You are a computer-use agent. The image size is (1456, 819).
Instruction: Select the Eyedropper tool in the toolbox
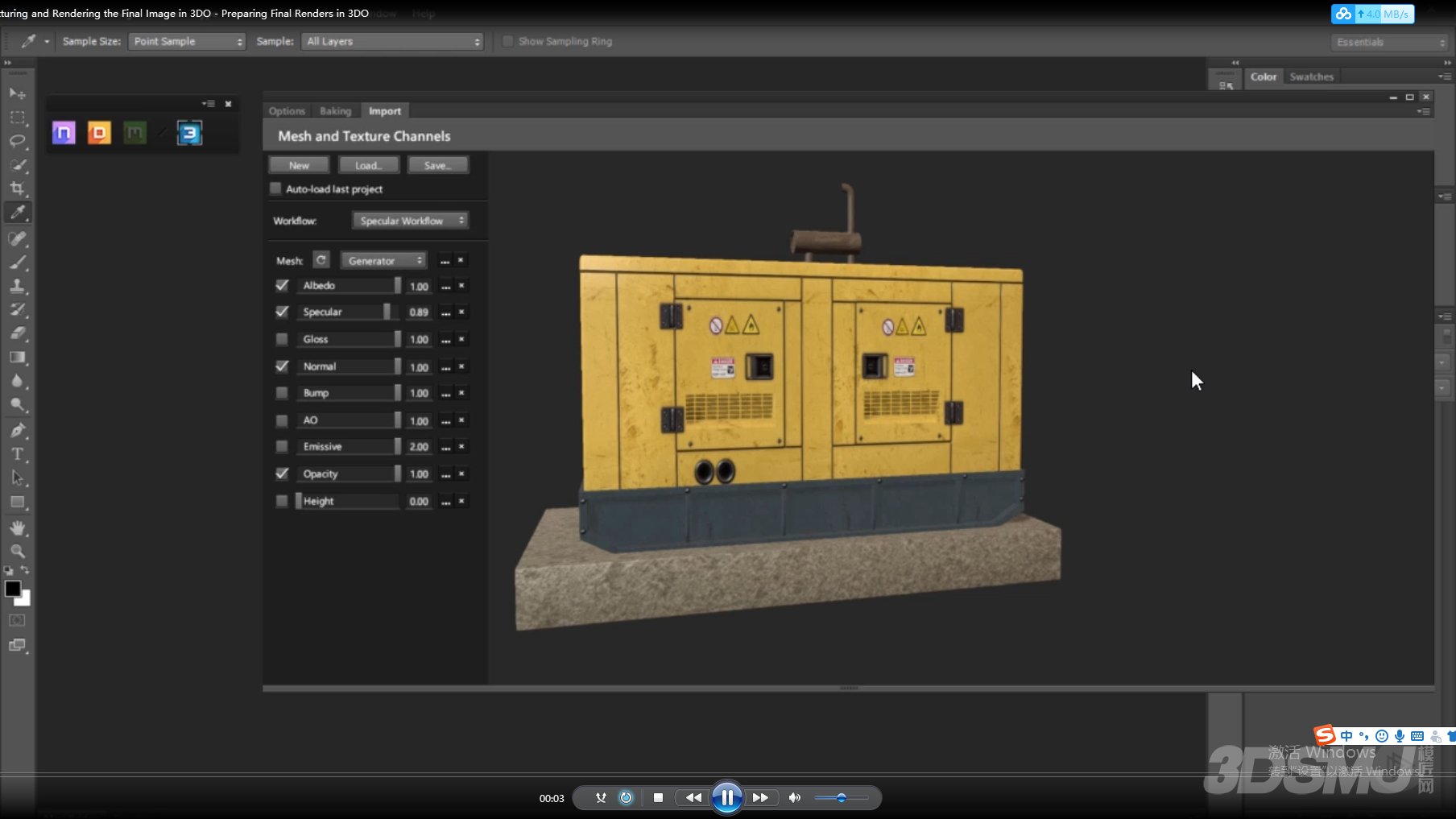17,213
